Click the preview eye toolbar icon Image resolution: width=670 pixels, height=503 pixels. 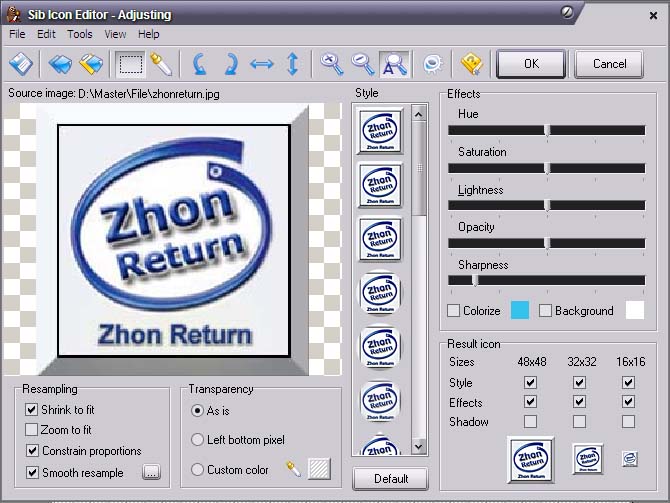click(433, 65)
